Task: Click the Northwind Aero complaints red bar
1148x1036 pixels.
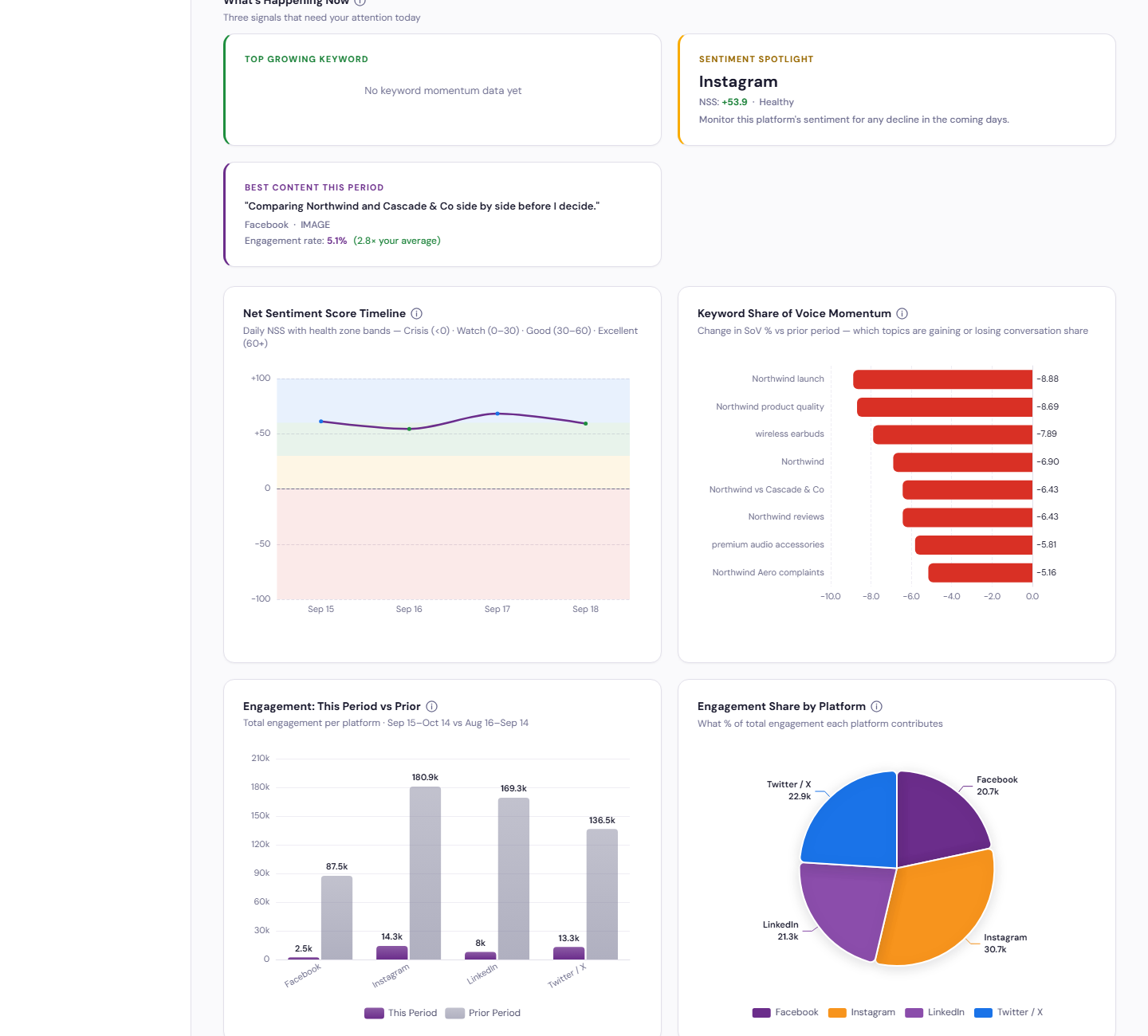Action: point(981,573)
